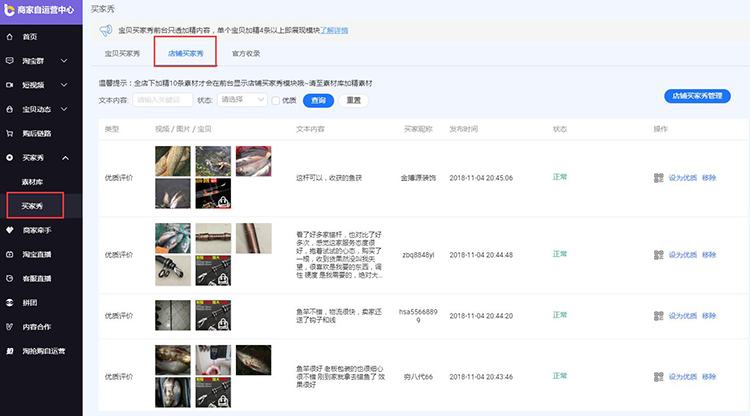Toggle the 优质 checkbox filter
Viewport: 750px width, 416px height.
(x=276, y=100)
